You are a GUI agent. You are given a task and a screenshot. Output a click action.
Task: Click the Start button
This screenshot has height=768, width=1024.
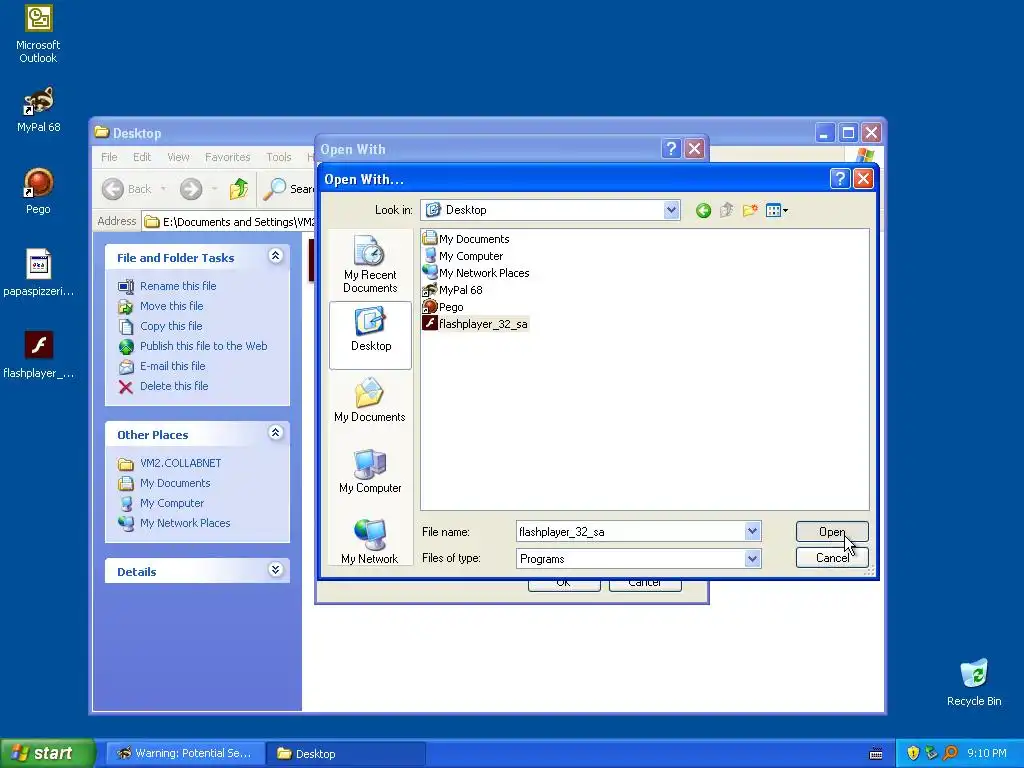tap(47, 754)
